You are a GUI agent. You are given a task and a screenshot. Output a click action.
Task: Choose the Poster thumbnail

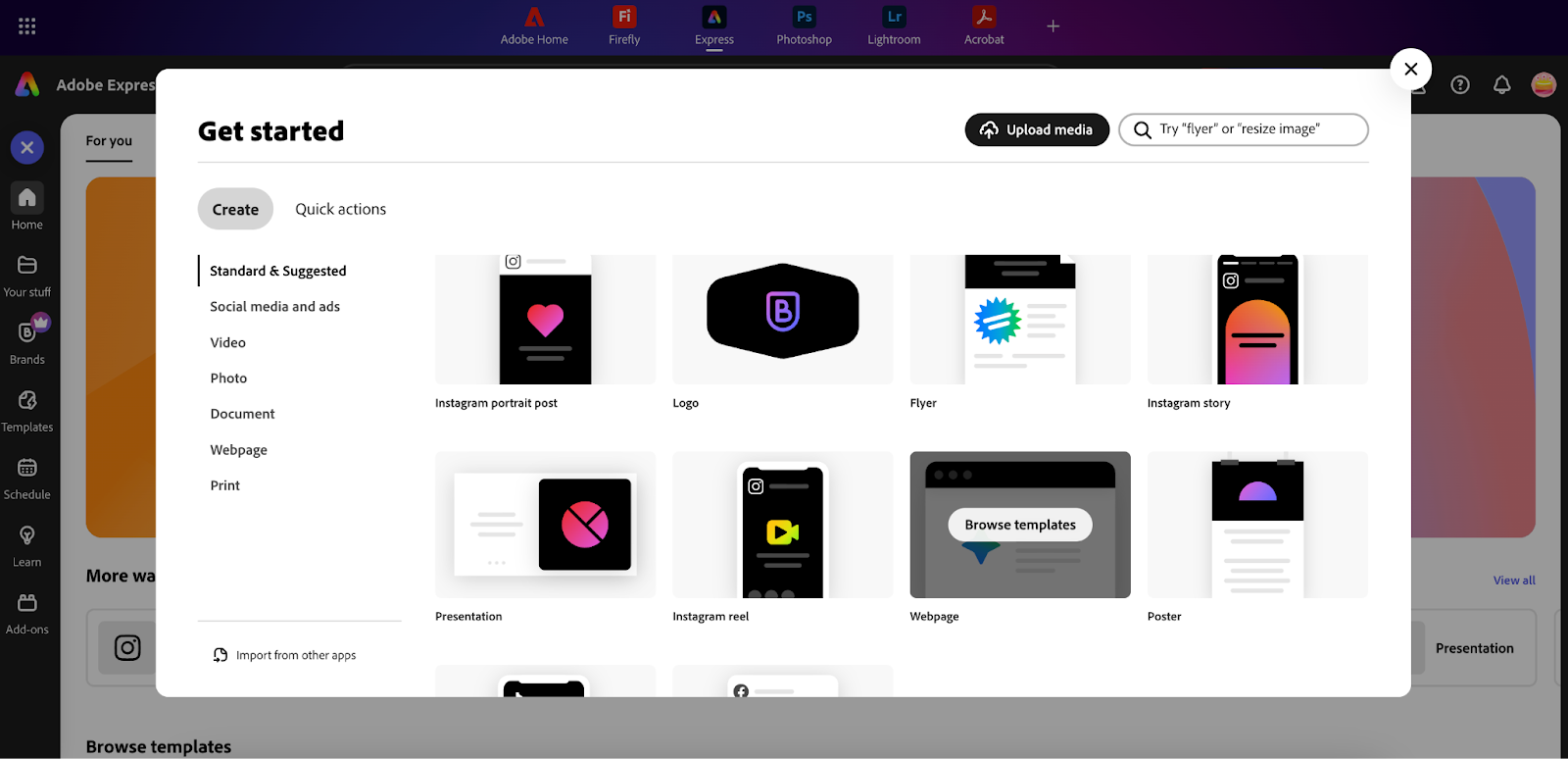(1257, 525)
